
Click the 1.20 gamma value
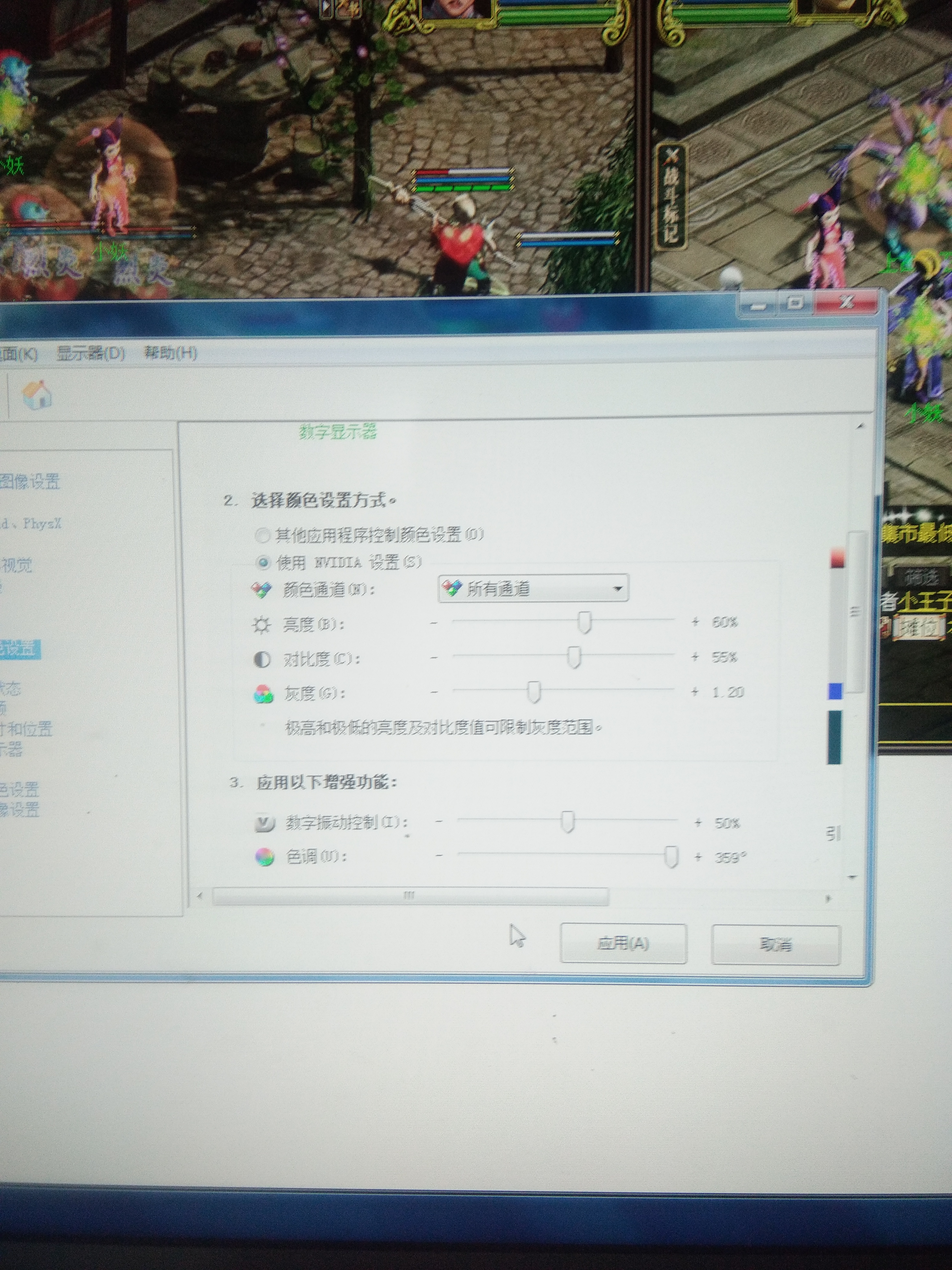point(728,692)
